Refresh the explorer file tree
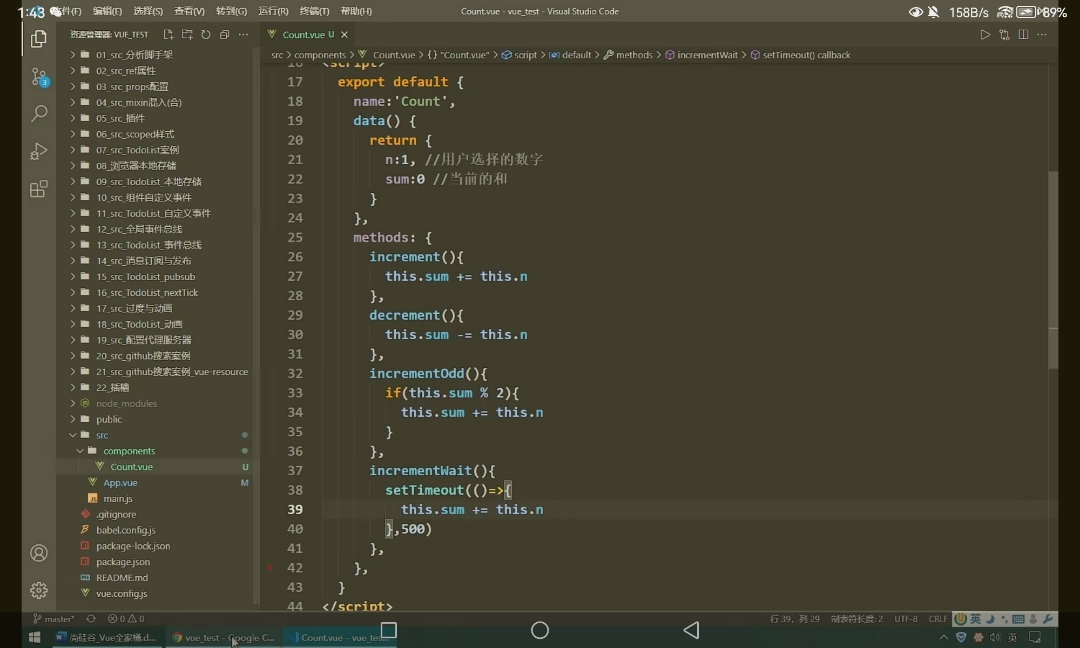This screenshot has height=648, width=1080. (x=205, y=34)
